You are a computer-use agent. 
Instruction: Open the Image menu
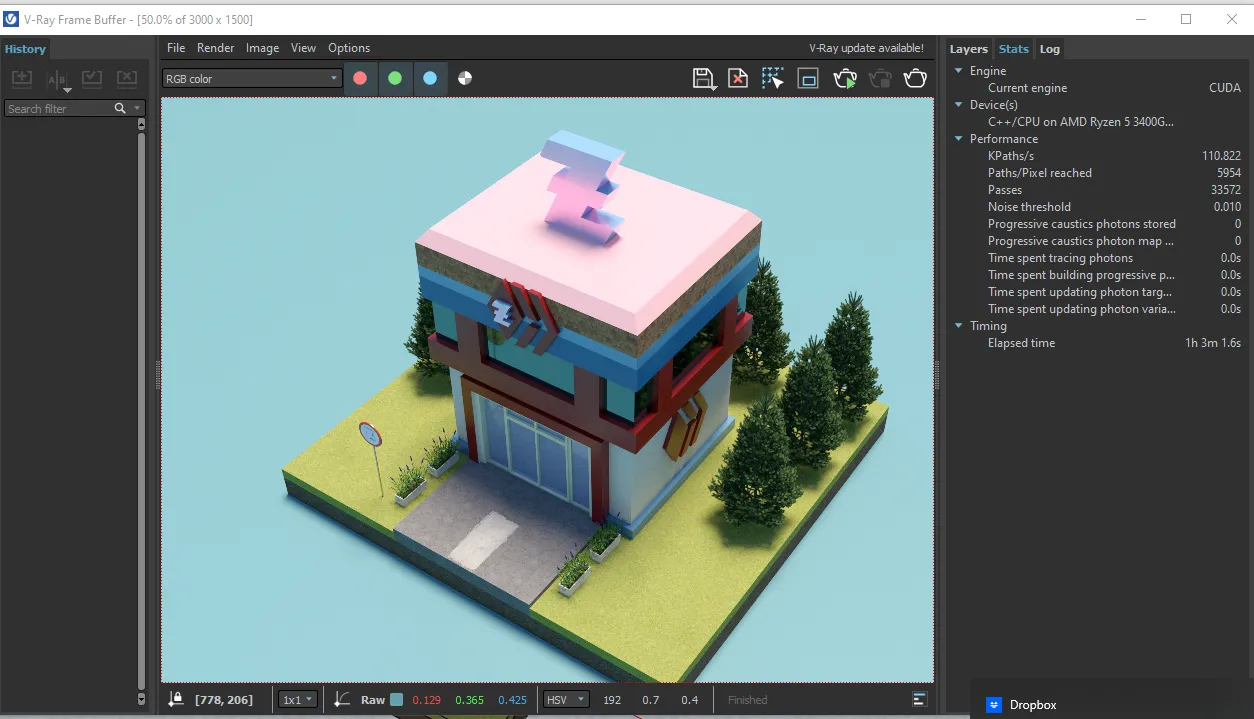[262, 48]
